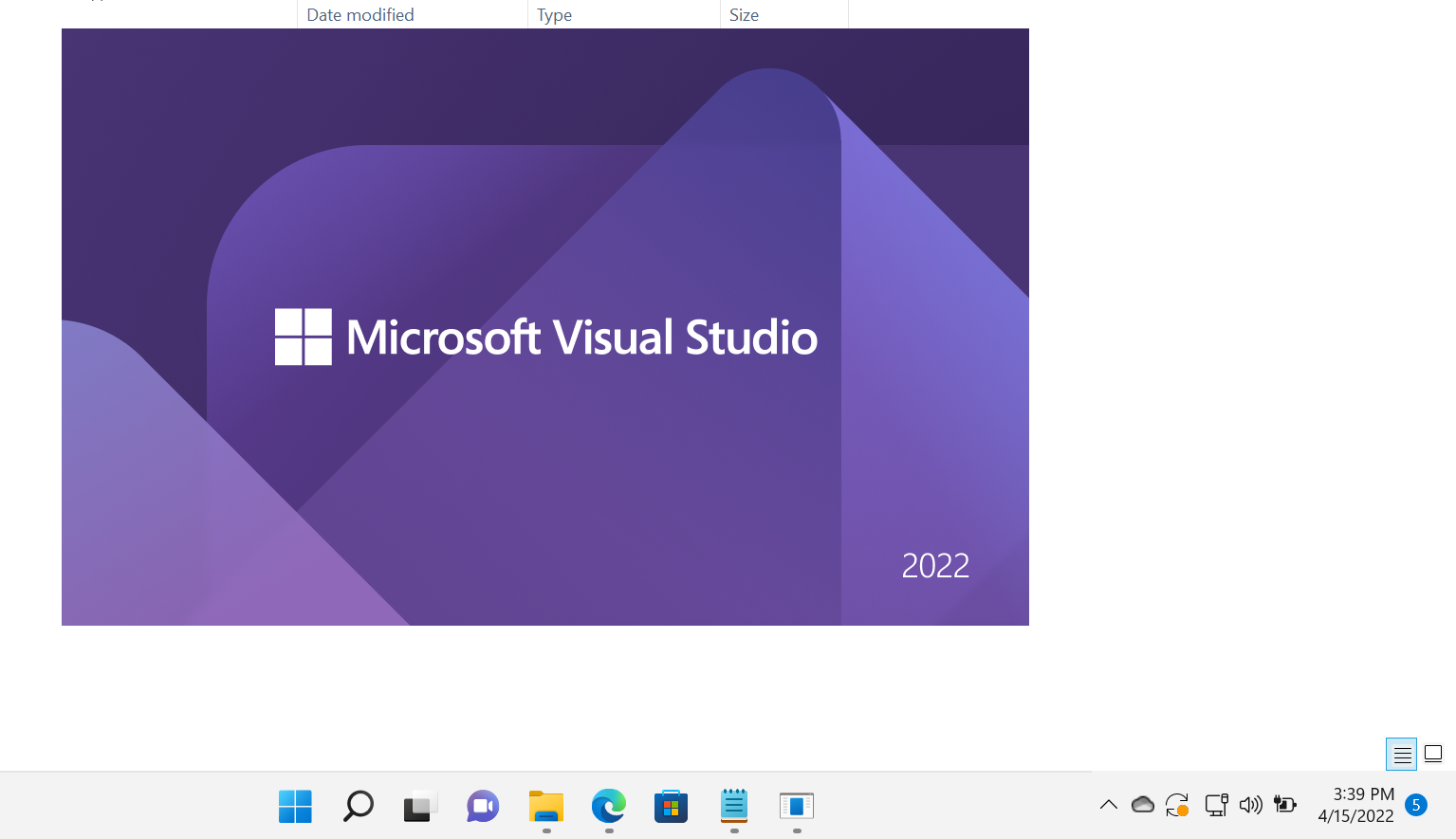Screen dimensions: 1456x839
Task: Check battery power status icon
Action: coord(1285,806)
